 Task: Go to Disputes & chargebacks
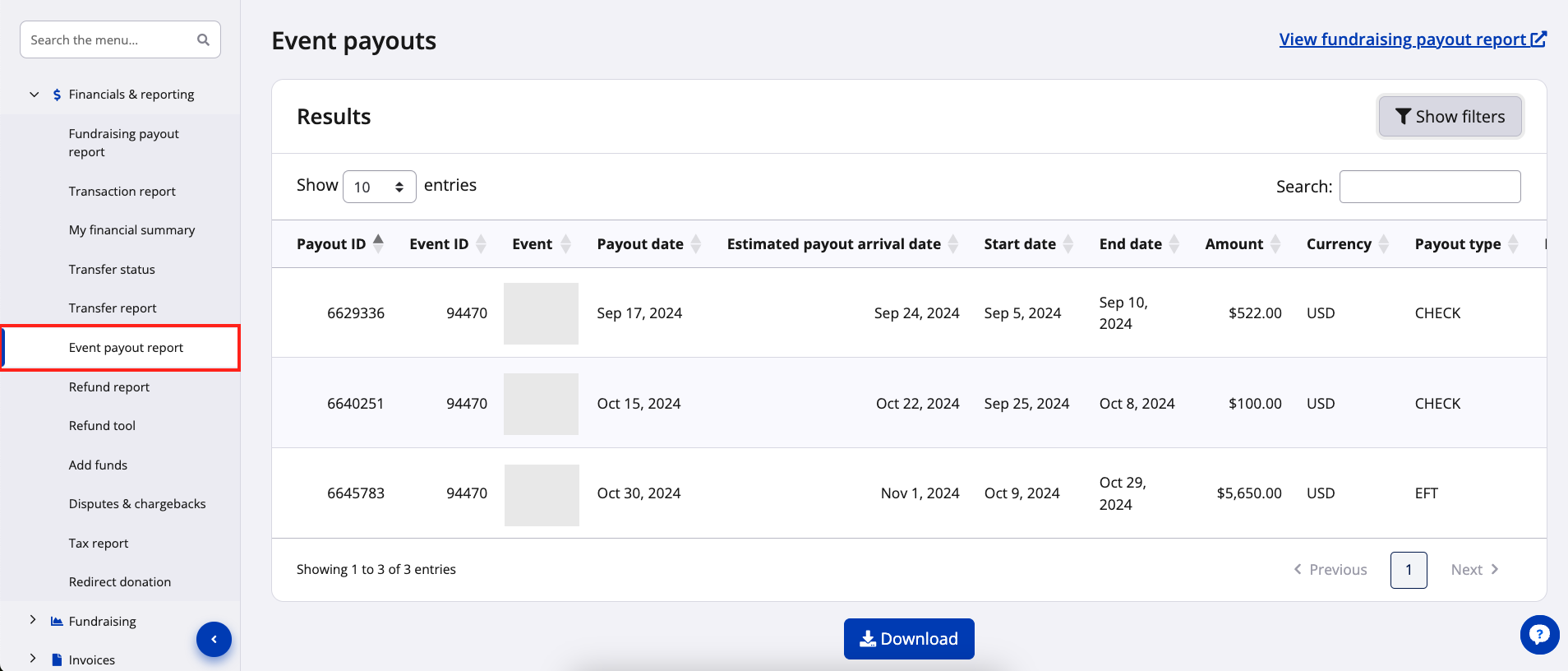point(137,503)
